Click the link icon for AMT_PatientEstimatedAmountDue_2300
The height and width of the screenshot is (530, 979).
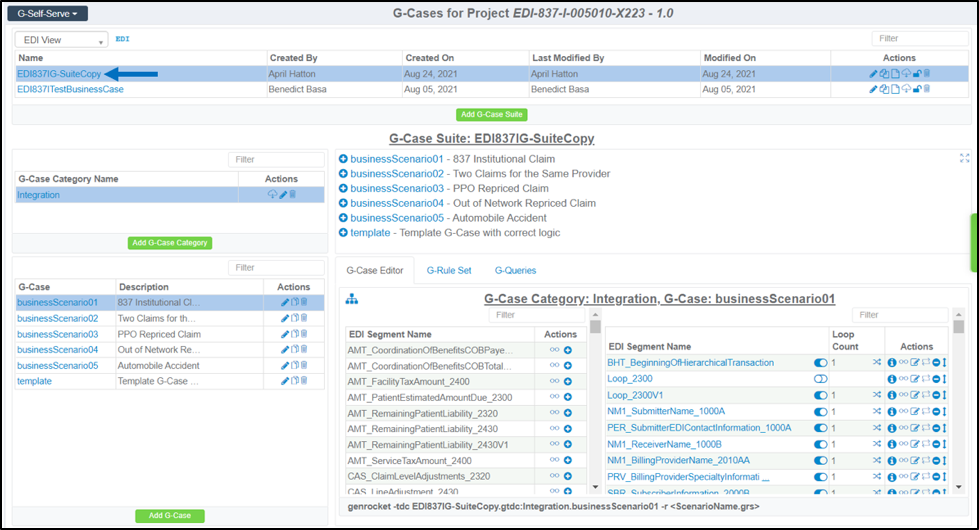554,397
